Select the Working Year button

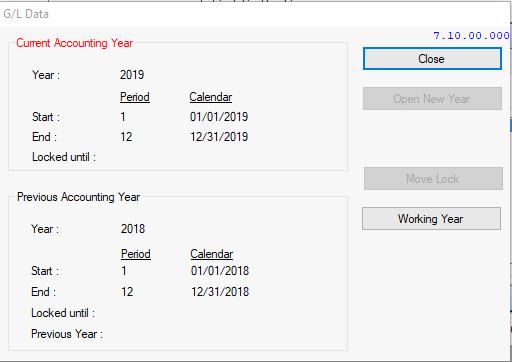coord(431,219)
